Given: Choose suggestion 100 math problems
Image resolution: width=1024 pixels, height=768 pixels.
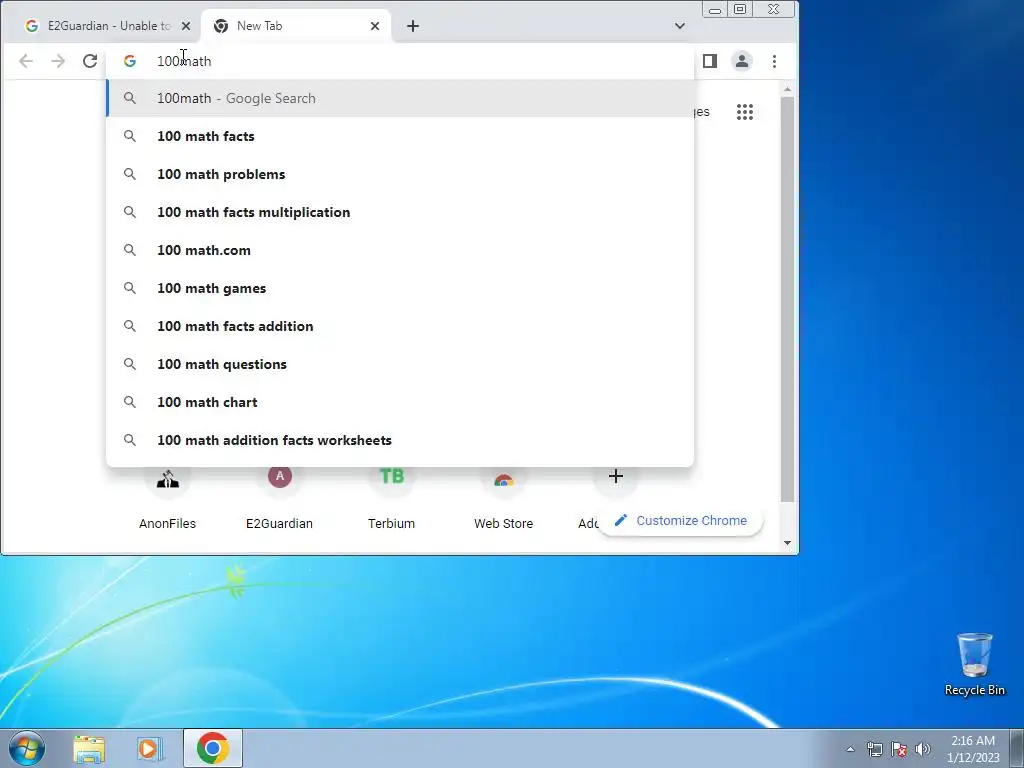Looking at the screenshot, I should (400, 174).
